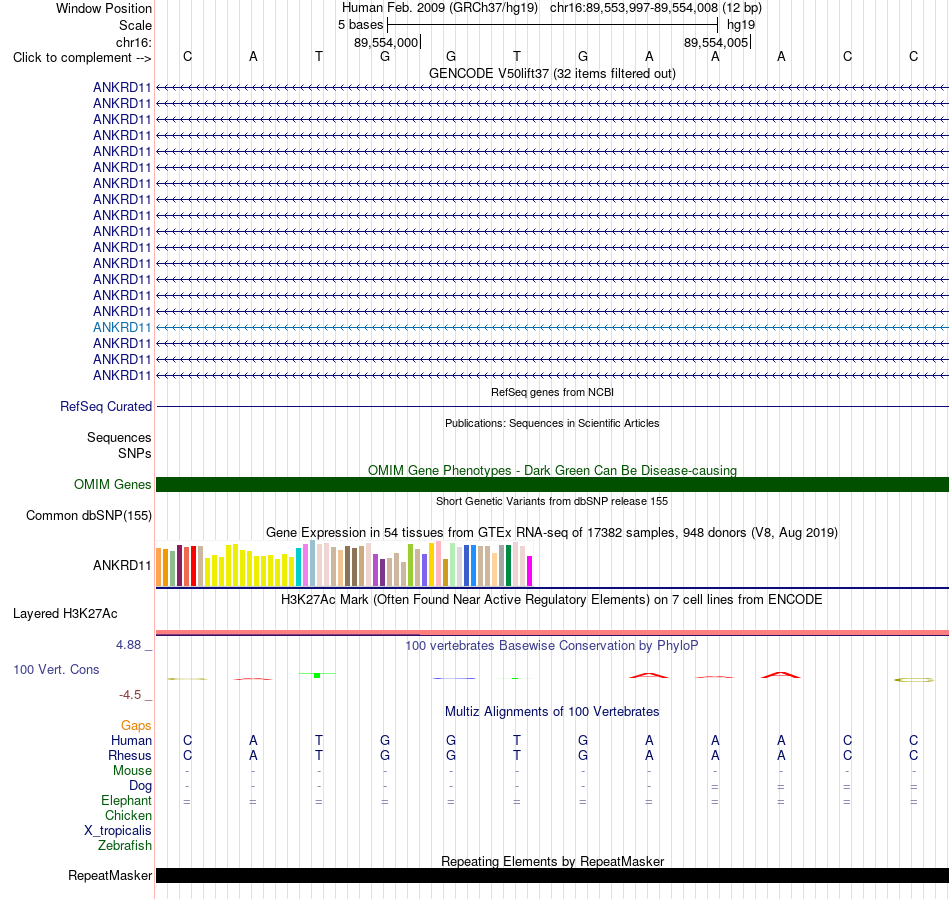Open RefSeq genes from NCBI title
The image size is (950, 899).
pos(552,392)
